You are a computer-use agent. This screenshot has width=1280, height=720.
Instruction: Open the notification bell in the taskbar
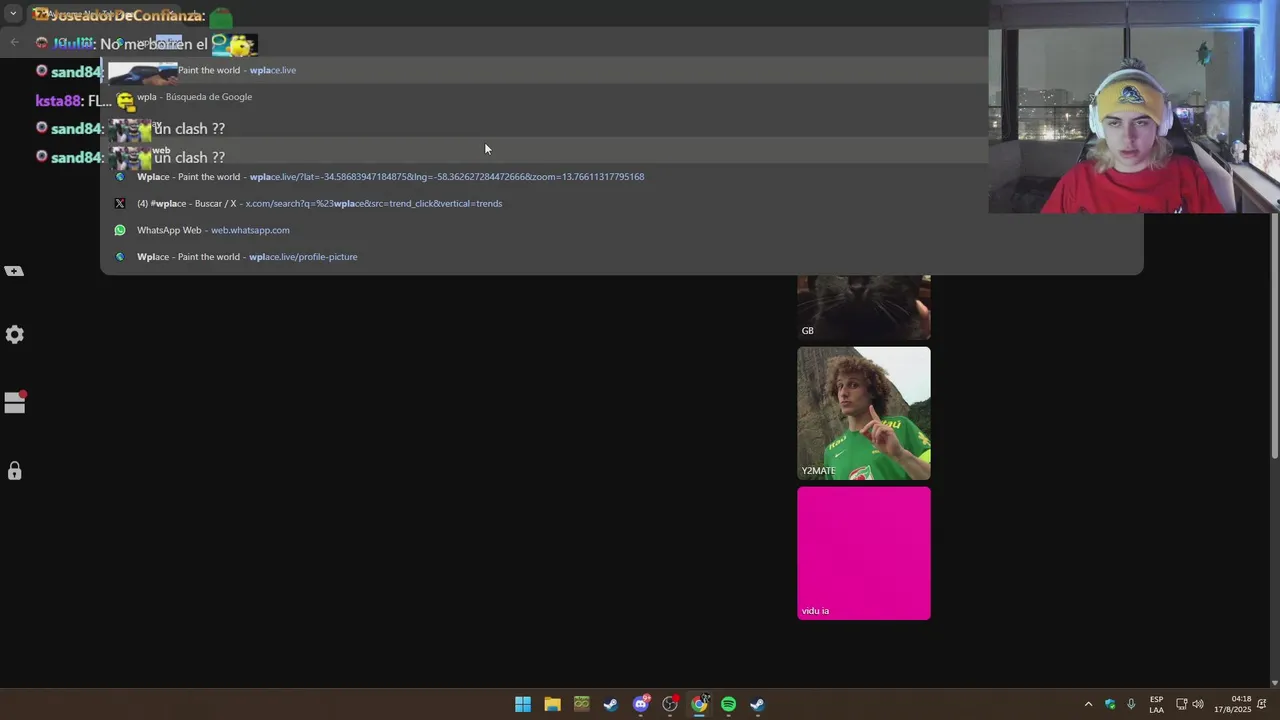[x=1262, y=704]
